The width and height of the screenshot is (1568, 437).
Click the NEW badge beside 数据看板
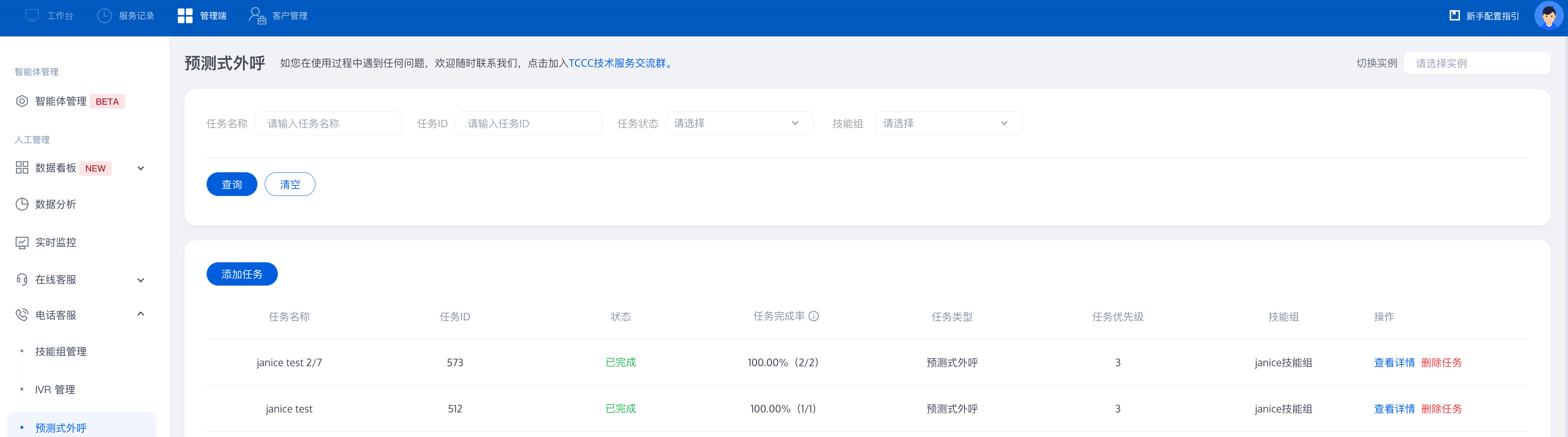point(96,168)
